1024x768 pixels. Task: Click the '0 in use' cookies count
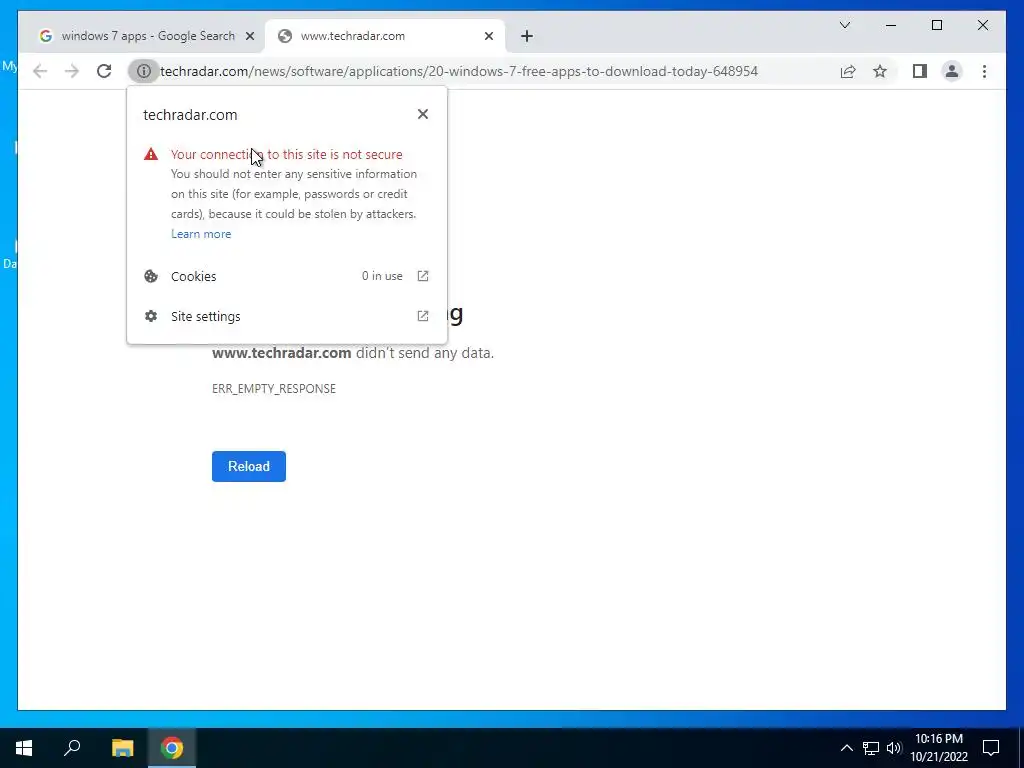click(382, 276)
